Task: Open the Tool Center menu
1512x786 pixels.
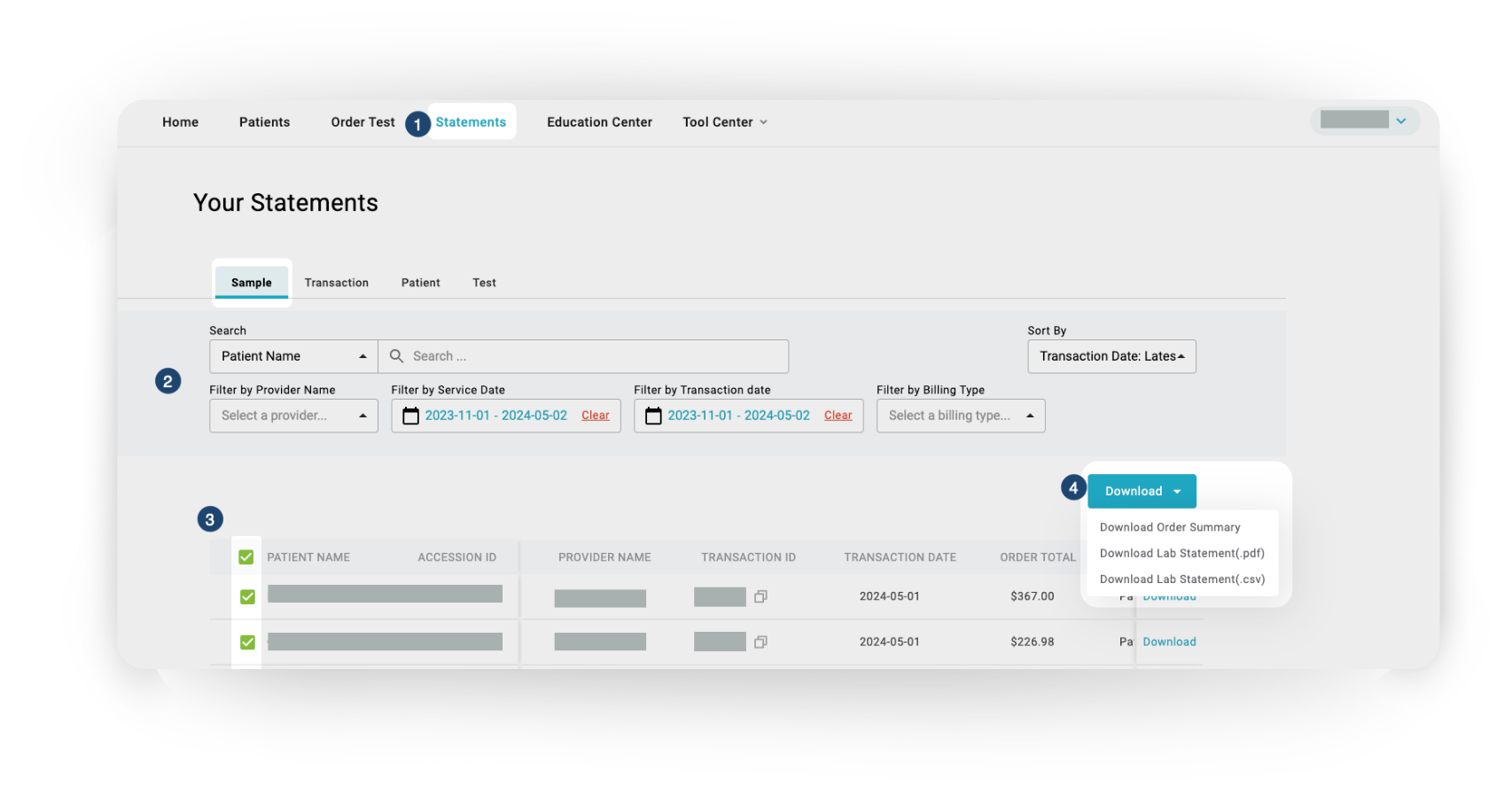Action: click(724, 122)
